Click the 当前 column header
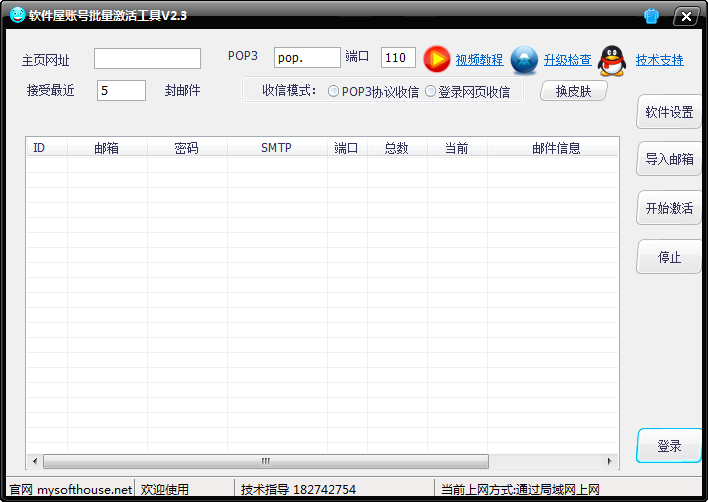The height and width of the screenshot is (502, 708). click(457, 148)
